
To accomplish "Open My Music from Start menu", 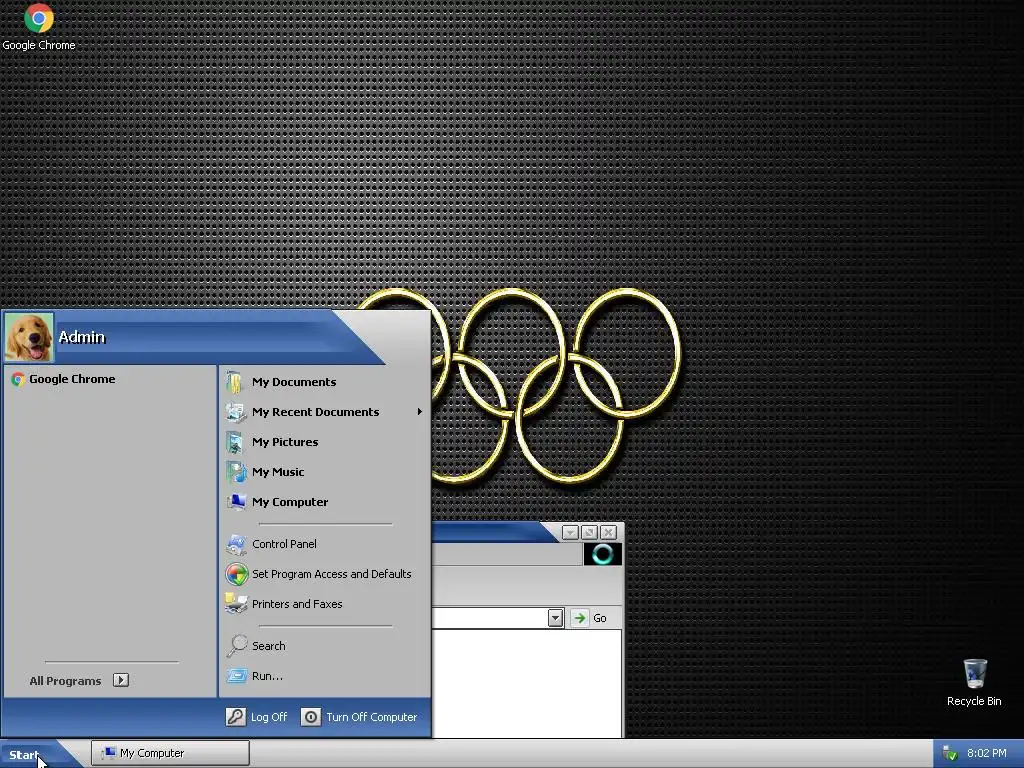I will tap(325, 472).
